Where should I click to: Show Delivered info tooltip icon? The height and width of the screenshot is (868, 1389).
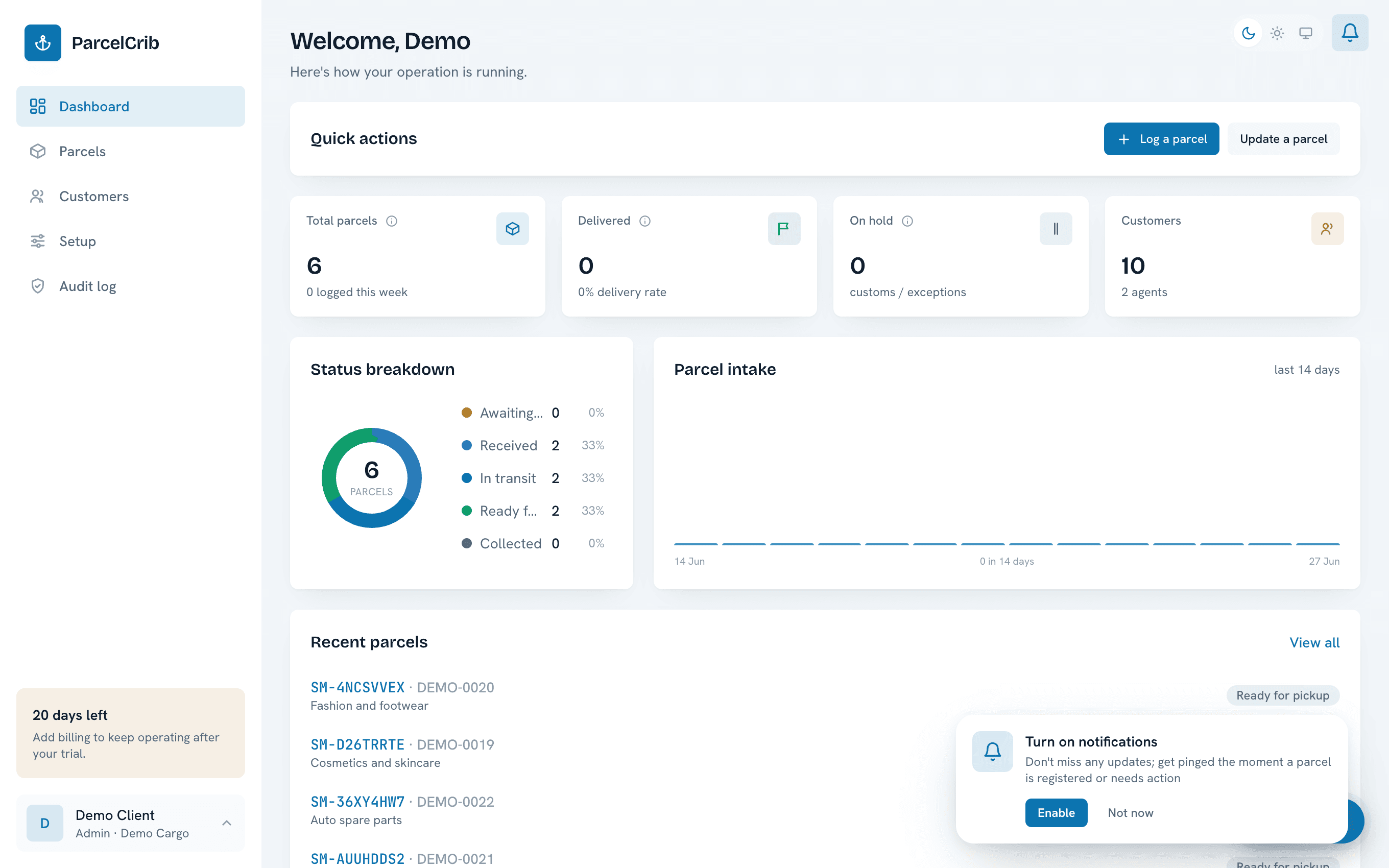click(x=645, y=221)
